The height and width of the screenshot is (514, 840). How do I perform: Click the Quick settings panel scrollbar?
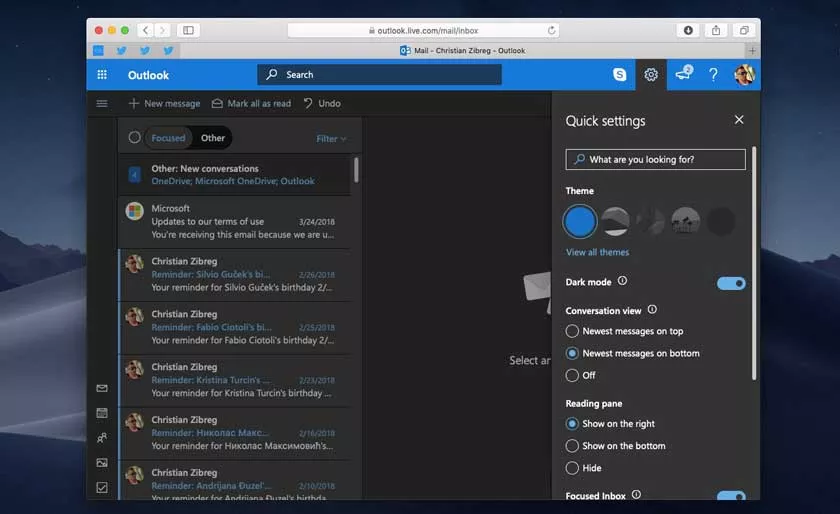(754, 263)
